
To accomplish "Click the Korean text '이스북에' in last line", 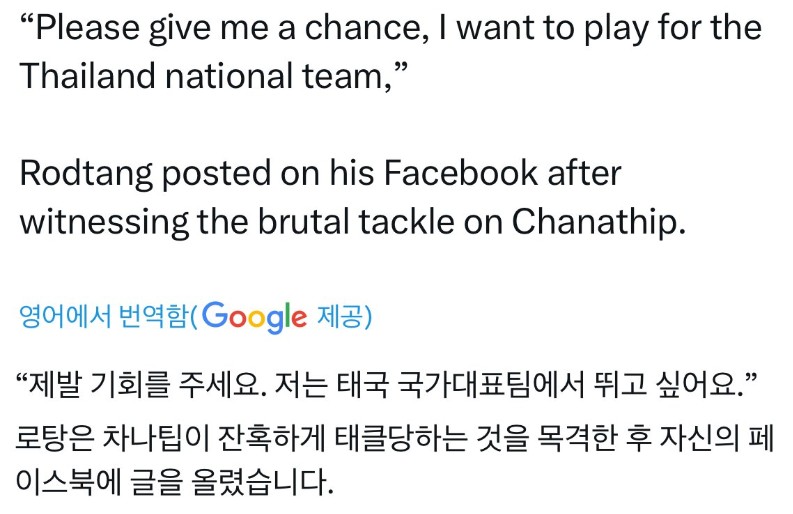I will coord(68,481).
